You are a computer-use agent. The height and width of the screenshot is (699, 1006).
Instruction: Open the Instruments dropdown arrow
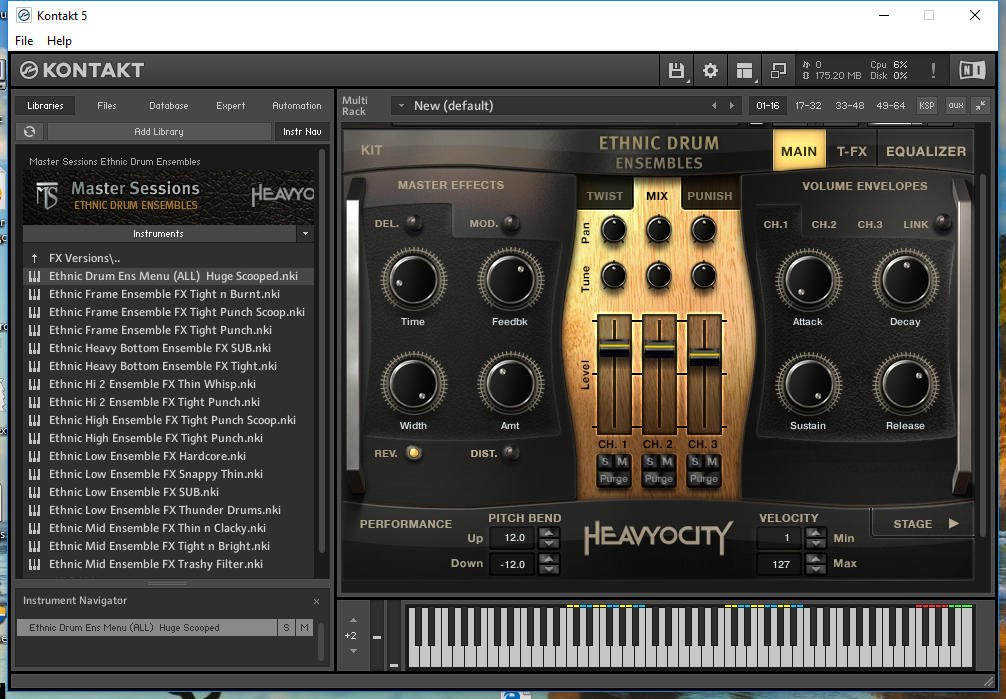coord(305,234)
